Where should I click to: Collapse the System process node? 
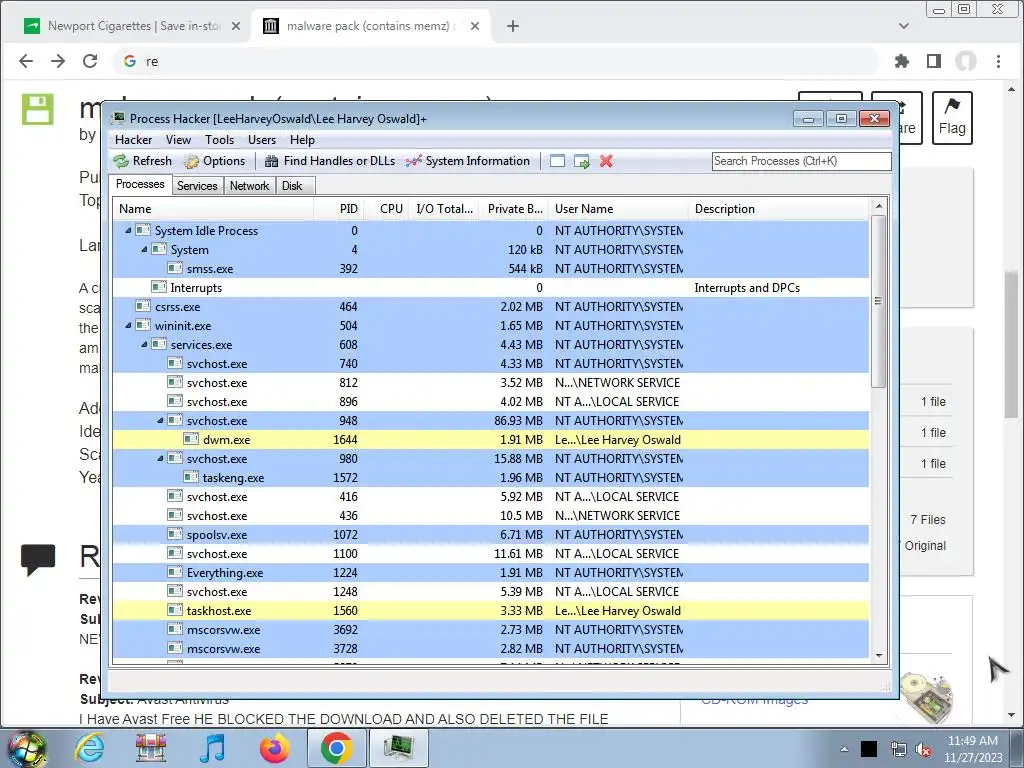[x=144, y=249]
